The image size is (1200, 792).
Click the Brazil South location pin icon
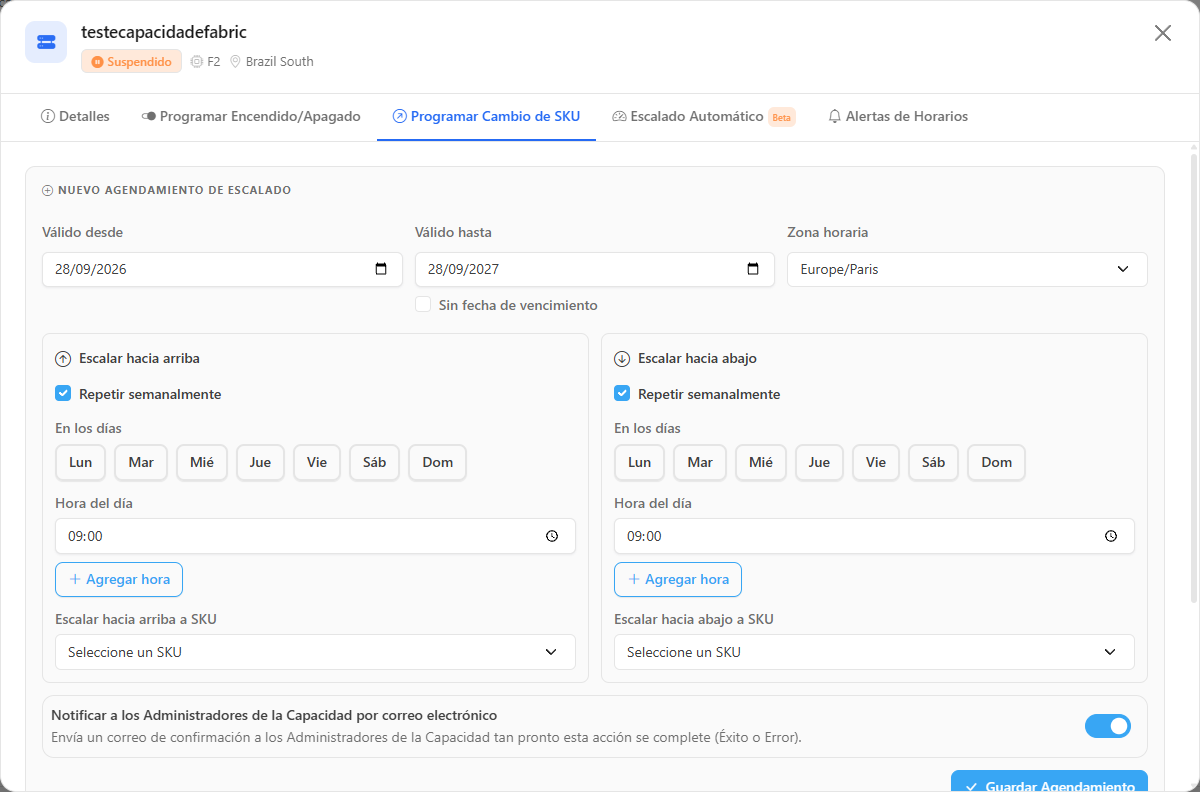pos(236,61)
